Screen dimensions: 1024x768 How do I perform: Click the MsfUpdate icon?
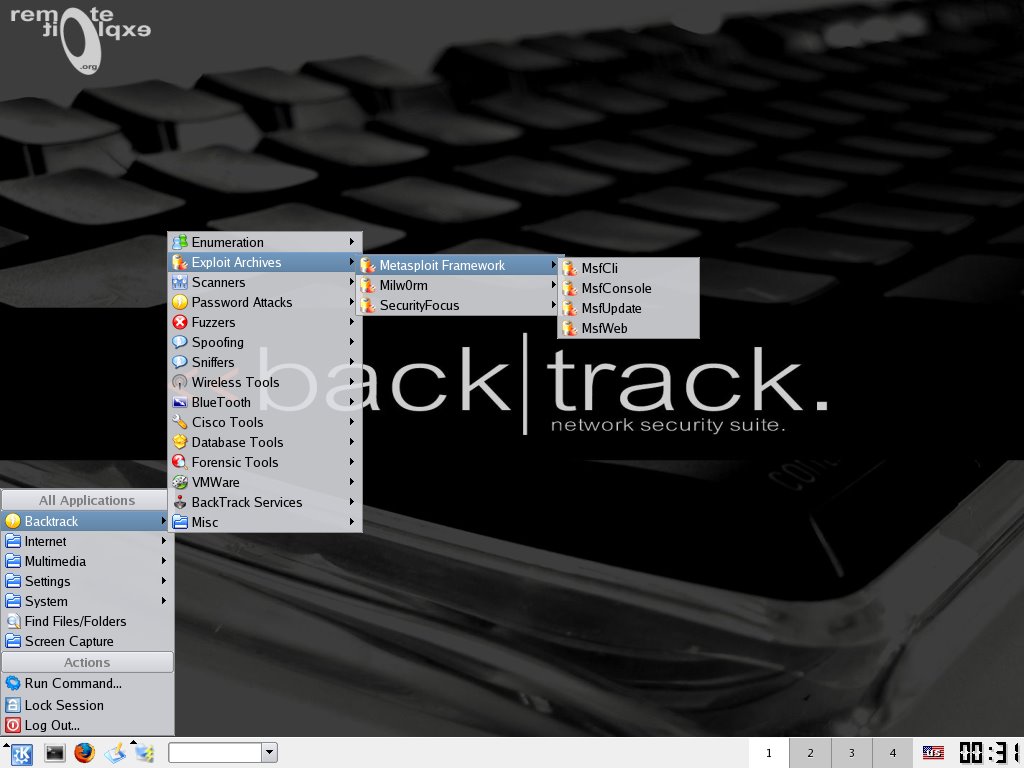tap(569, 308)
